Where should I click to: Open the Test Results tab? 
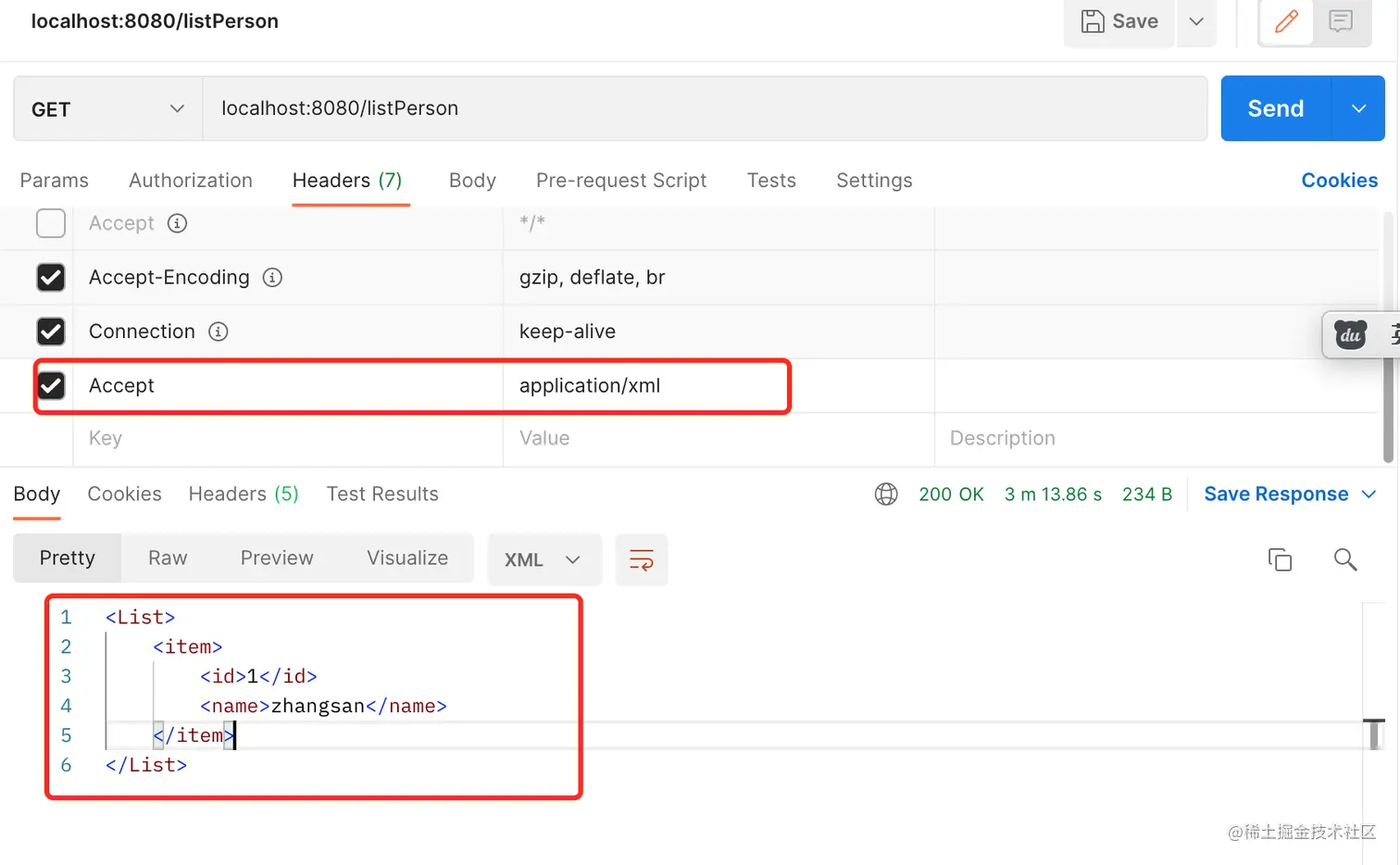coord(382,495)
